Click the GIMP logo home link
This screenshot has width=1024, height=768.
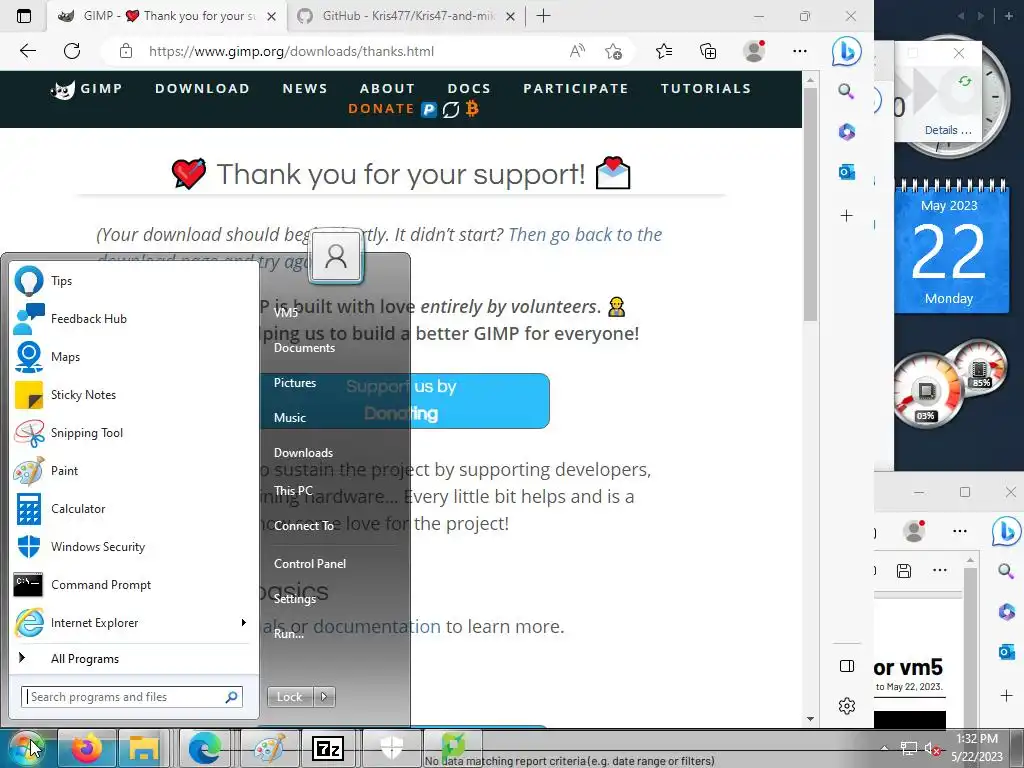[86, 89]
